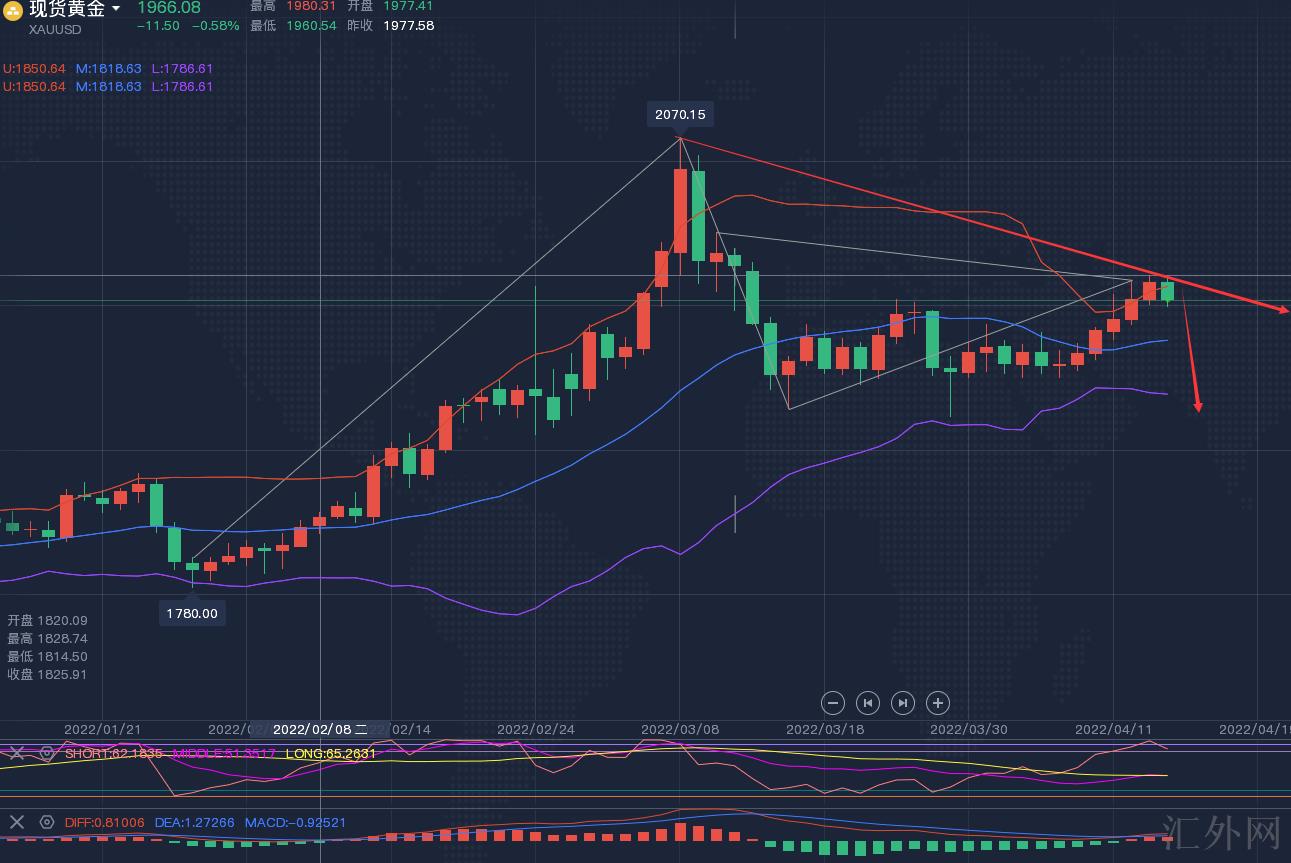Open the 现货黄金 symbol dropdown arrow
Viewport: 1291px width, 863px height.
click(116, 9)
